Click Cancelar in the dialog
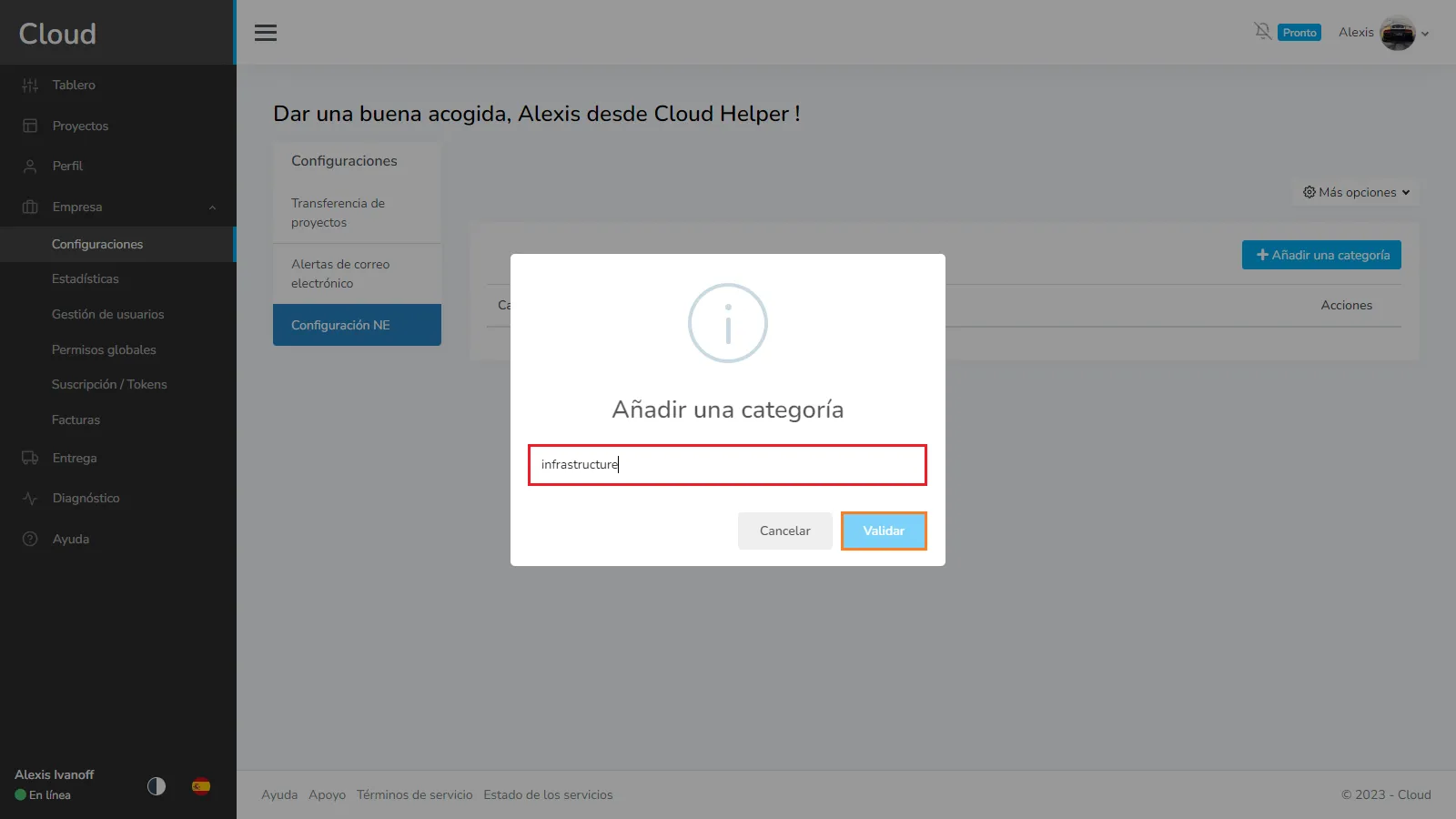This screenshot has width=1456, height=819. 784,531
